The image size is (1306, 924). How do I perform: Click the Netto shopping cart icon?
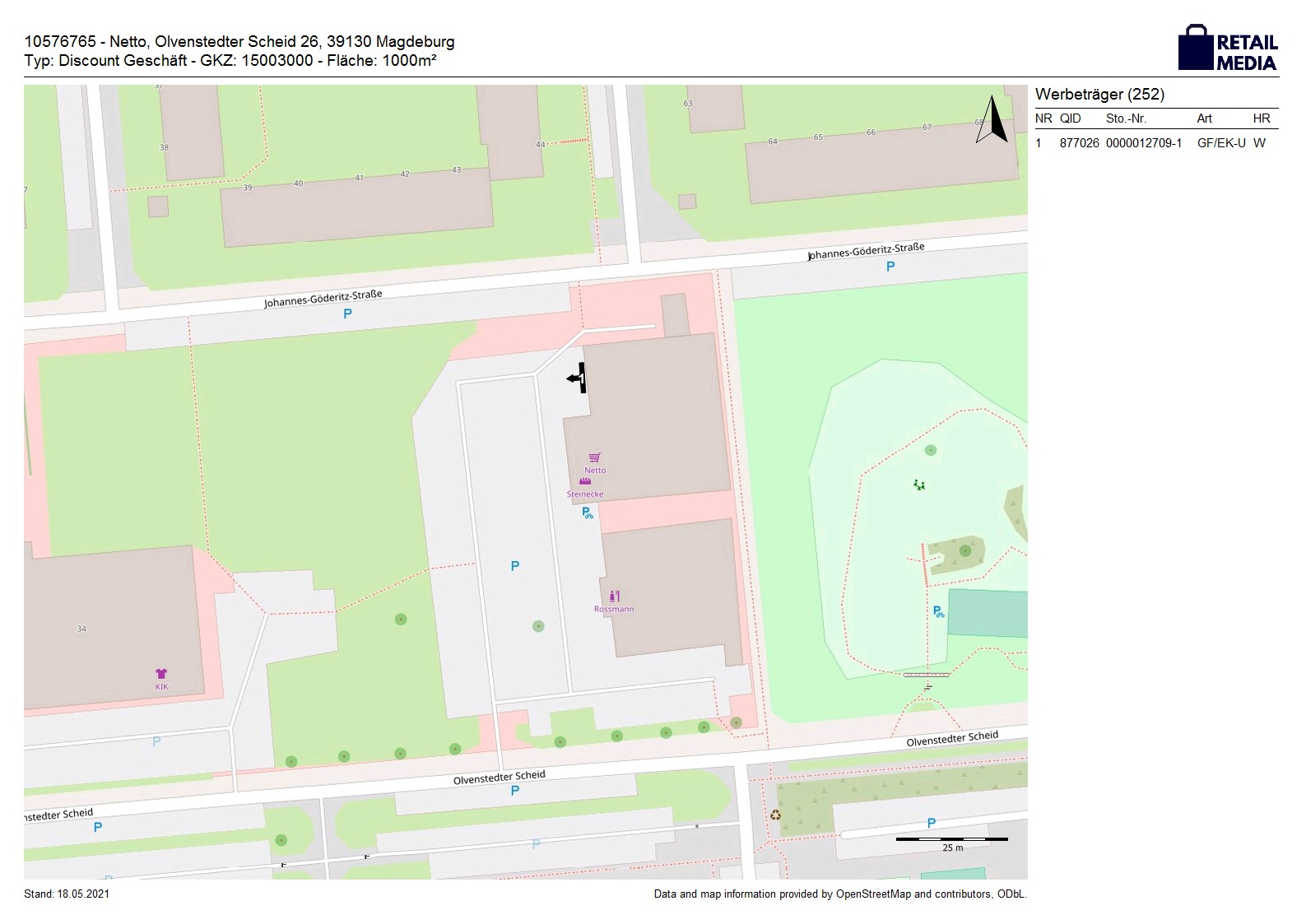(594, 458)
